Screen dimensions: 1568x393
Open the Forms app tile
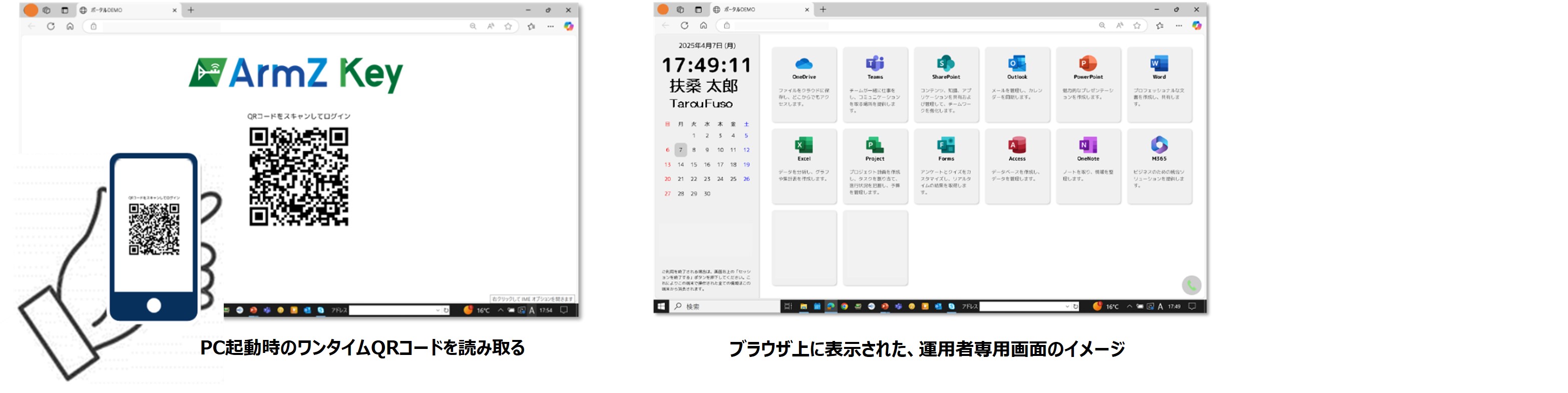[947, 166]
